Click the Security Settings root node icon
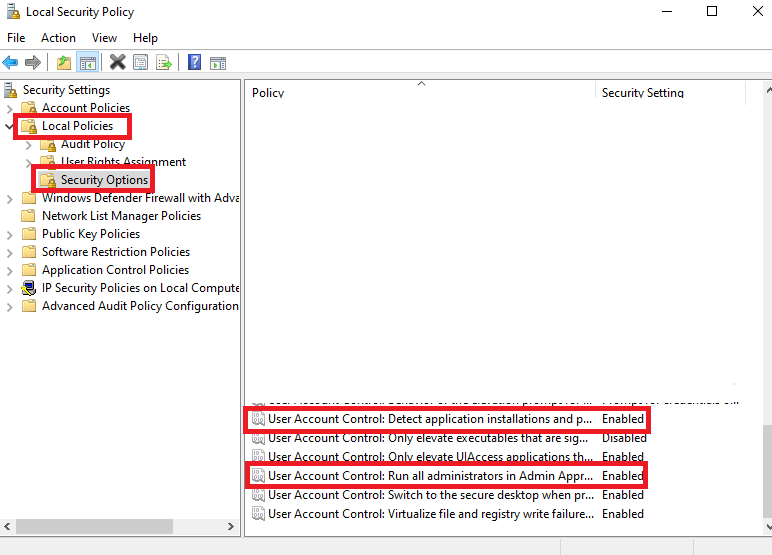772x555 pixels. (10, 90)
